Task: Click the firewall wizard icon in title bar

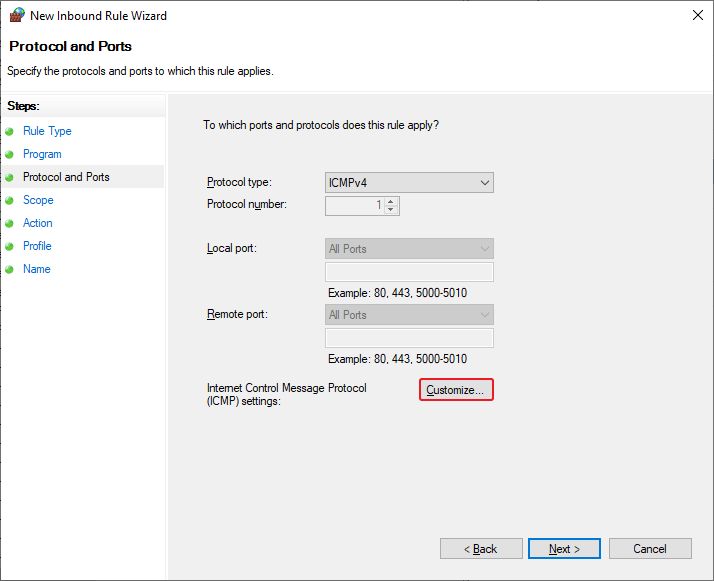Action: tap(15, 16)
